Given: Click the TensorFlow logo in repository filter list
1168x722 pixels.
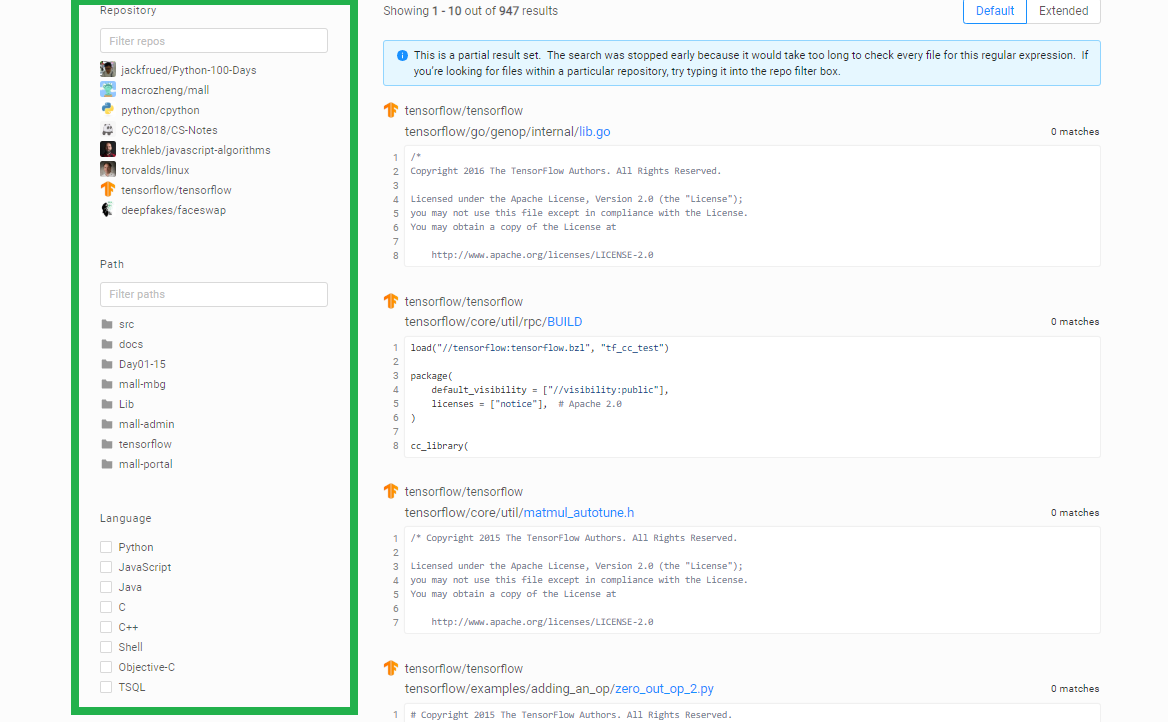Looking at the screenshot, I should click(108, 189).
